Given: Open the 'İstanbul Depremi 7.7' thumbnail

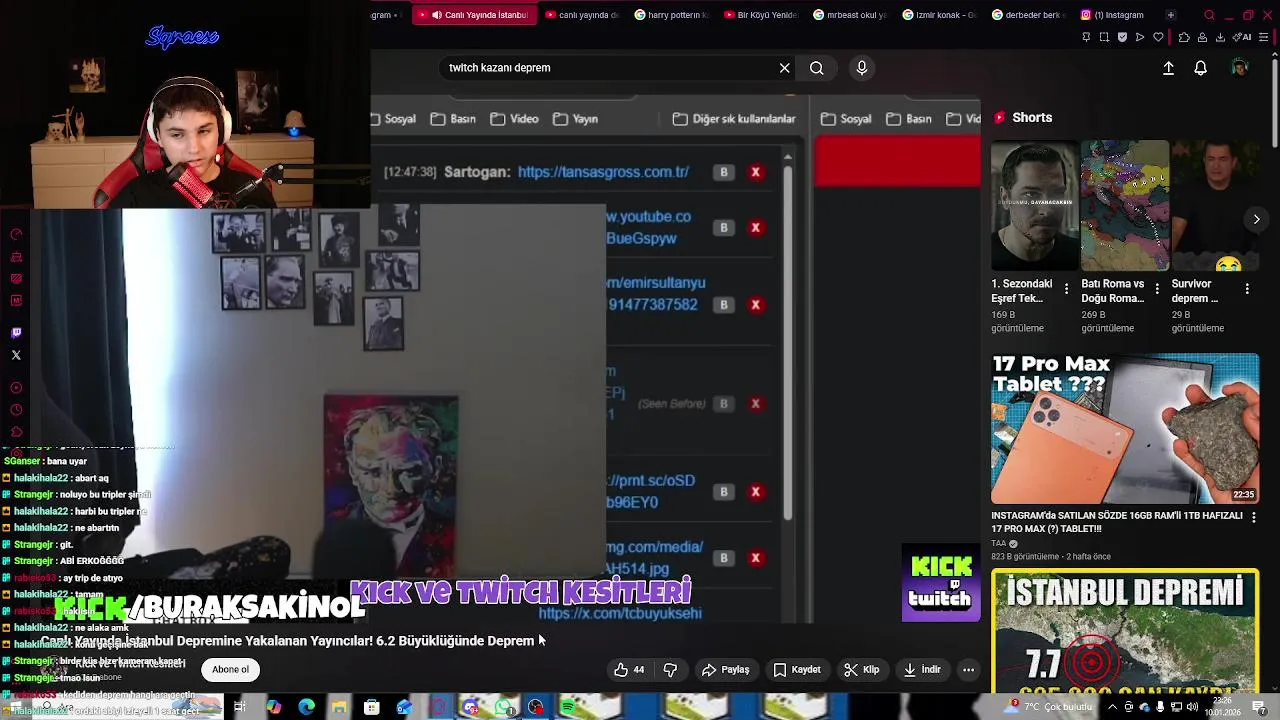Looking at the screenshot, I should (1125, 632).
